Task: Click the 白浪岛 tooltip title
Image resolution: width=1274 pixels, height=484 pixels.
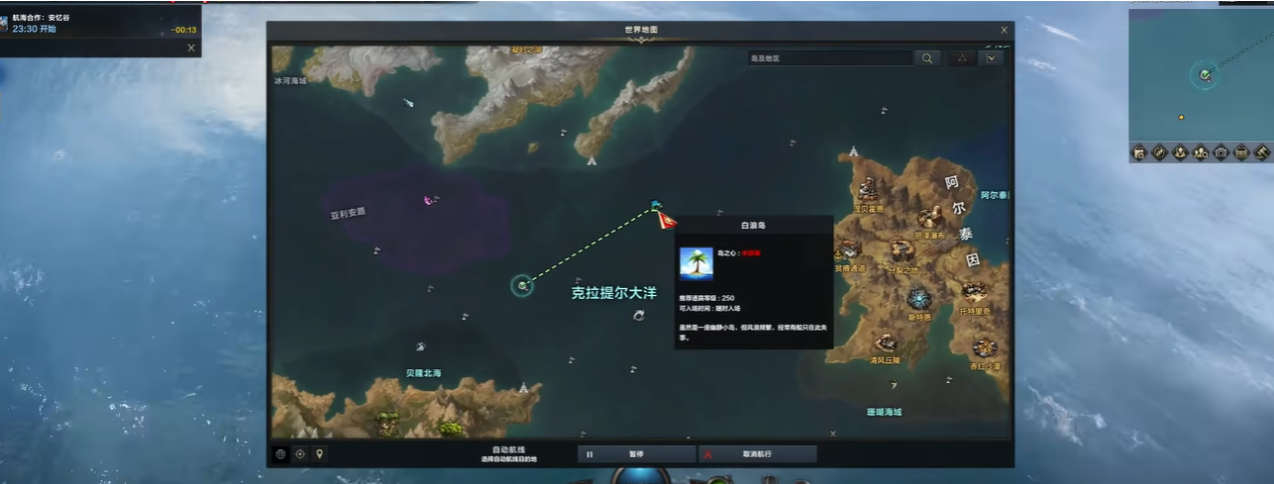Action: pos(753,226)
